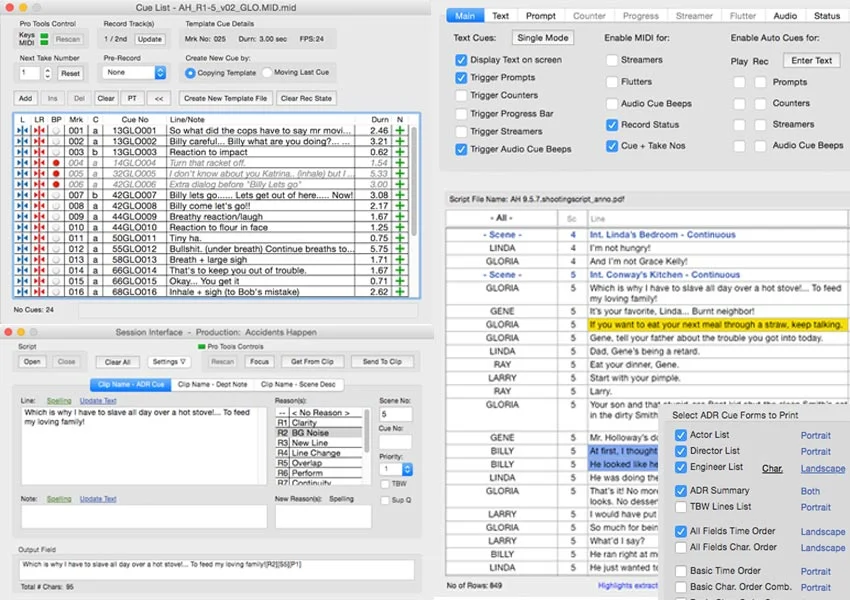Toggle the red BP dot for cue 32GLO005
The height and width of the screenshot is (600, 850).
tap(56, 173)
